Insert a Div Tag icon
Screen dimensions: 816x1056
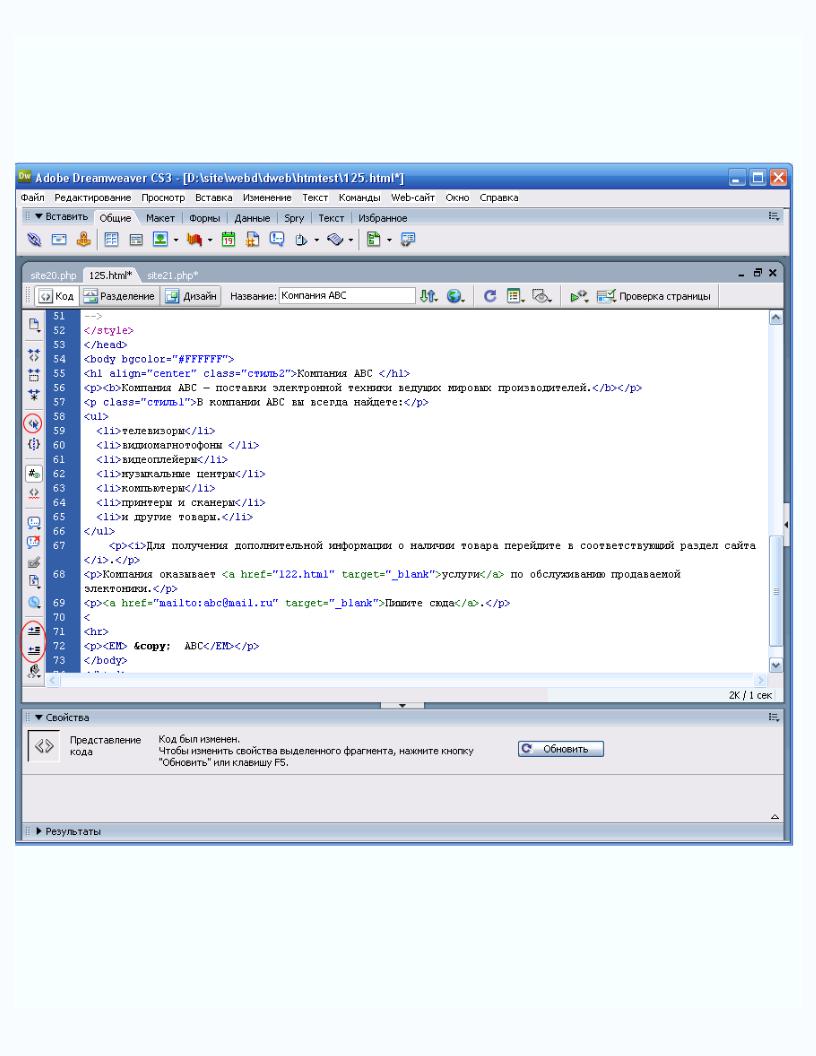tap(136, 240)
